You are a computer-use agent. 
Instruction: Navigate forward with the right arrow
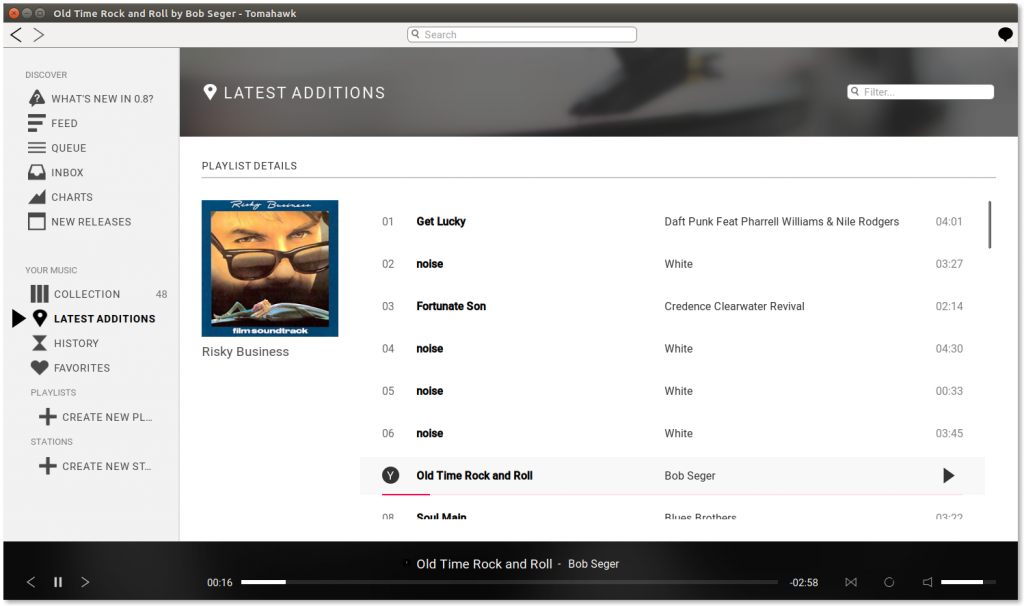[x=39, y=33]
